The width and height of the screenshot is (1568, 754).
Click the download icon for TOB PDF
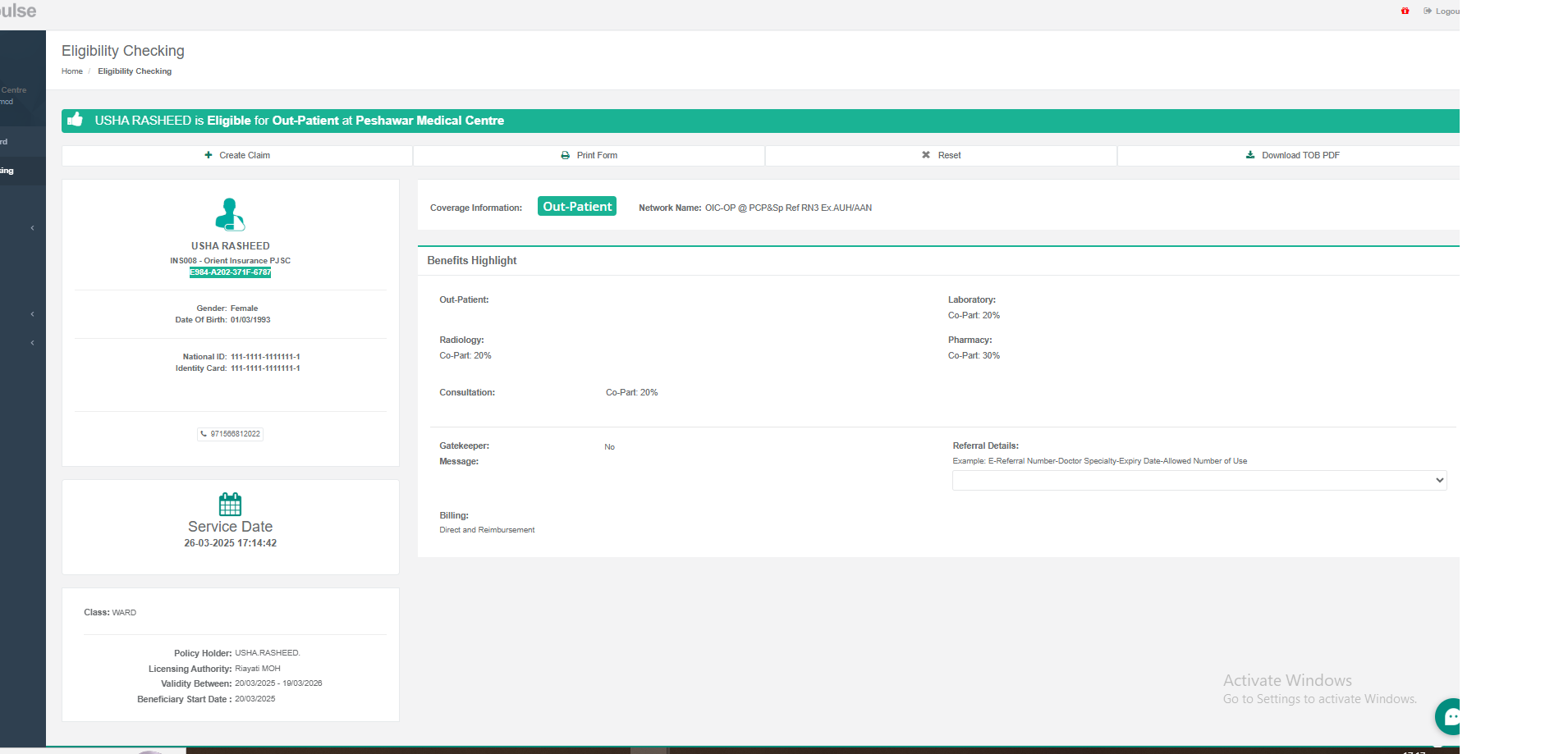pos(1249,155)
